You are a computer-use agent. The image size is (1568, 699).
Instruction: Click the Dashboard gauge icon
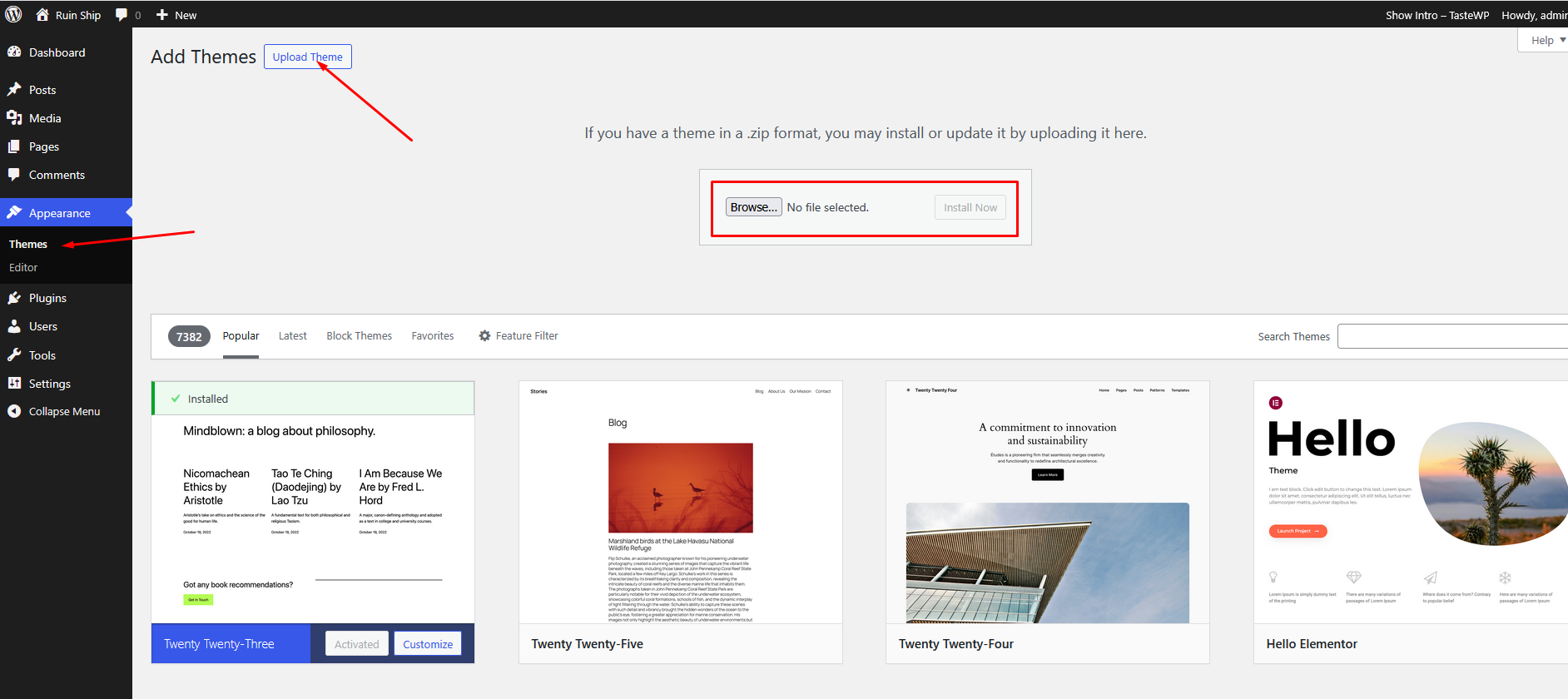pyautogui.click(x=14, y=52)
